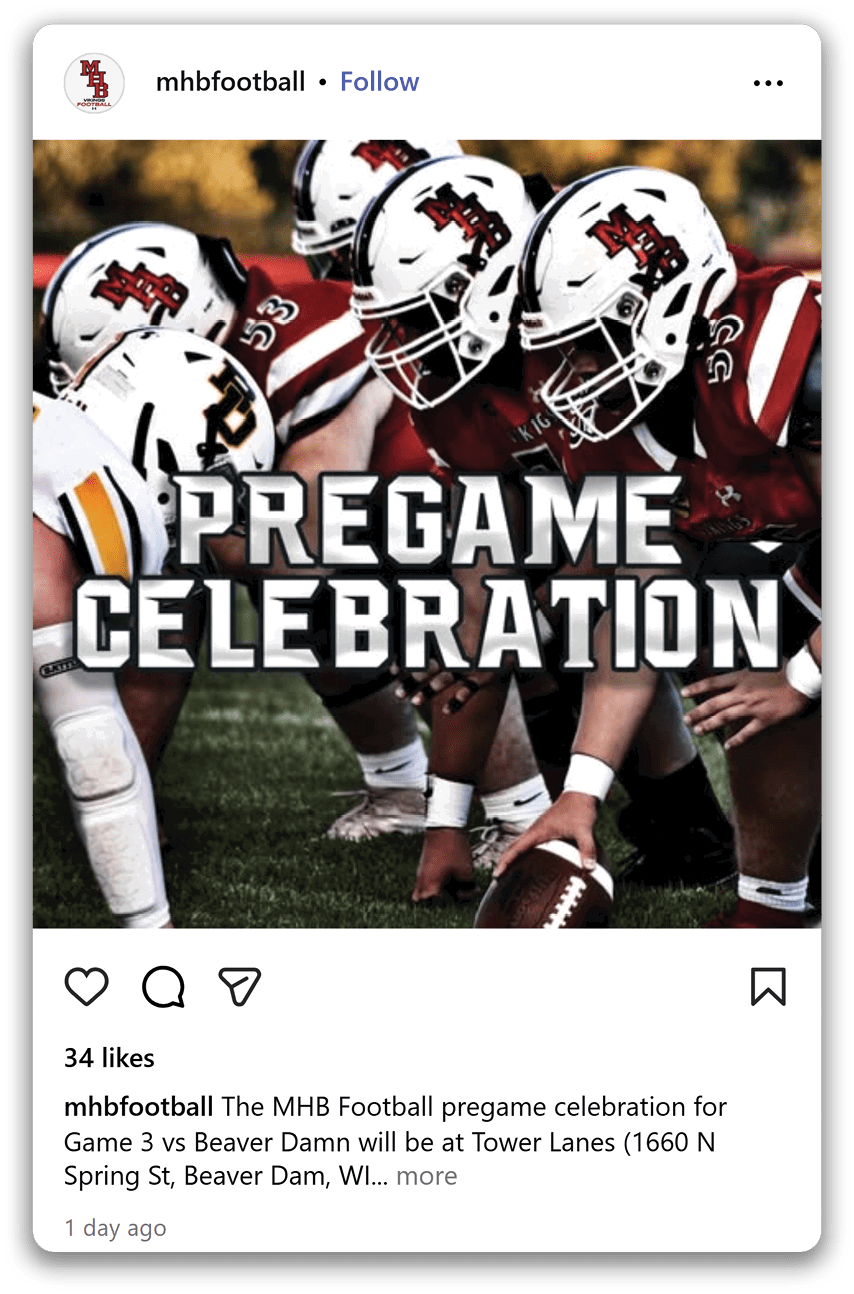The width and height of the screenshot is (854, 1294).
Task: Expand the caption using the "more" link
Action: 427,1176
